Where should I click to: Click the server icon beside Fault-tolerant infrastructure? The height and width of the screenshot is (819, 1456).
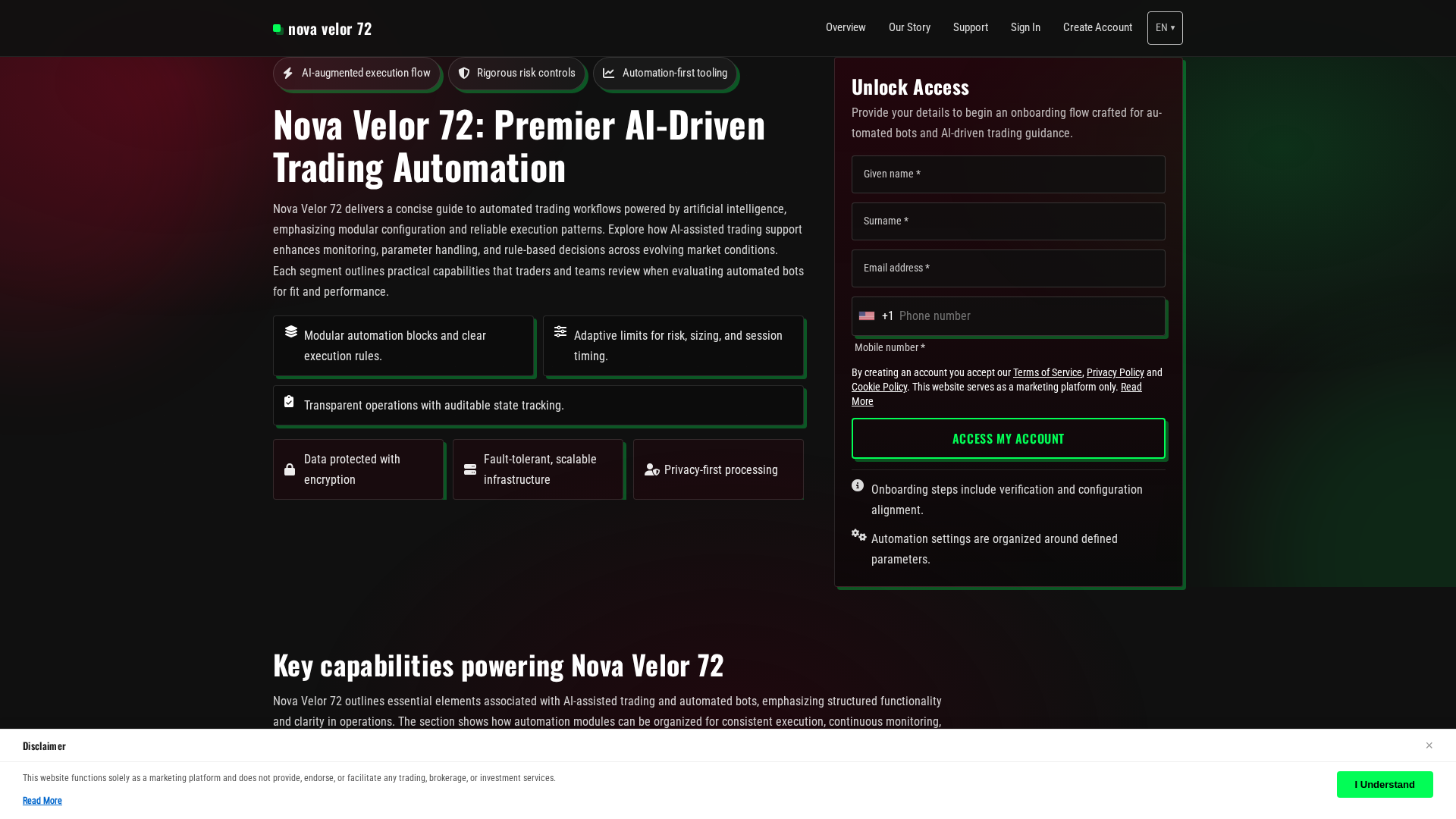tap(470, 470)
